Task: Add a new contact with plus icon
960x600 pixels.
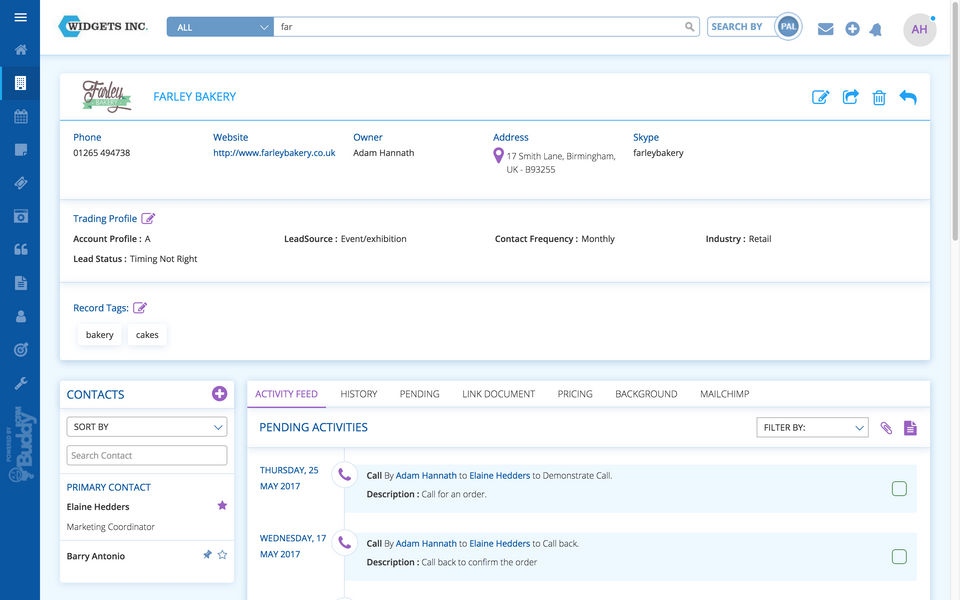Action: point(219,394)
